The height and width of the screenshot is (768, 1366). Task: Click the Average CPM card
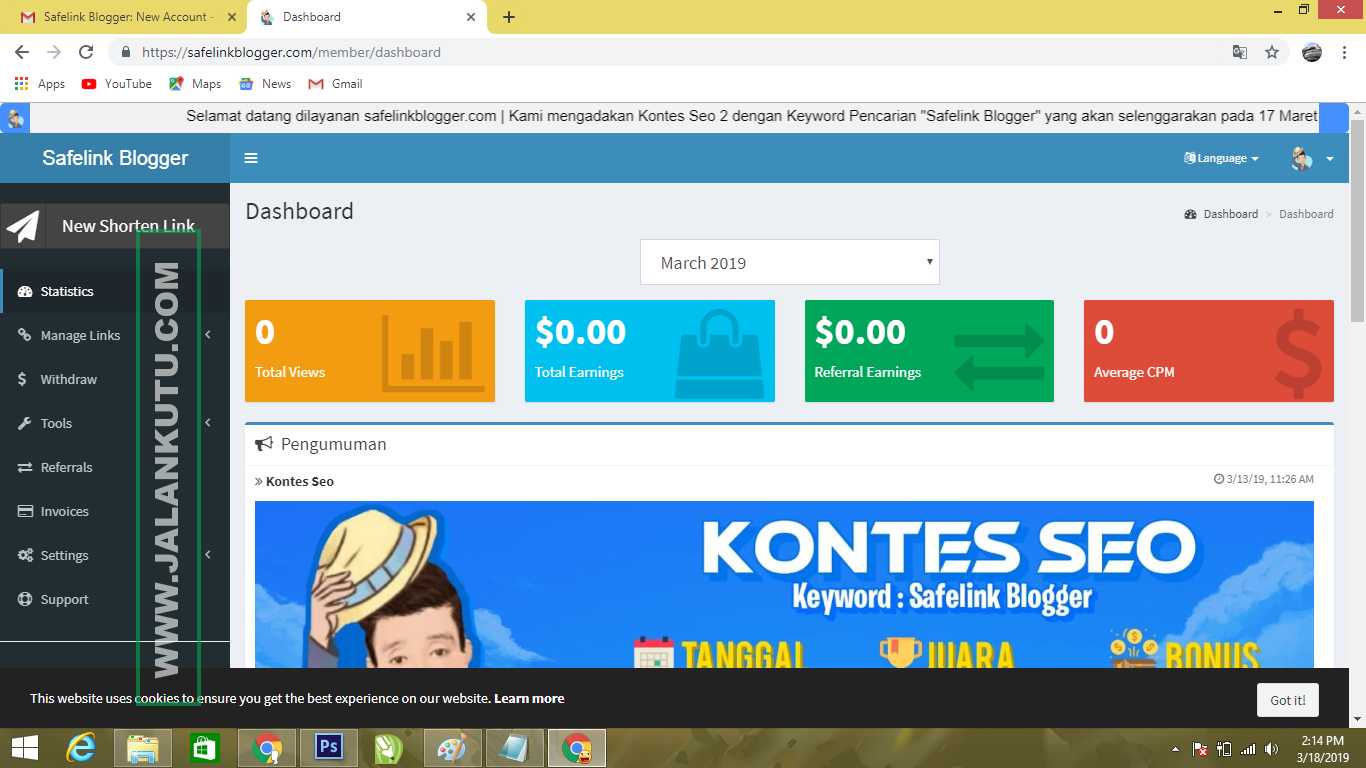click(x=1209, y=351)
